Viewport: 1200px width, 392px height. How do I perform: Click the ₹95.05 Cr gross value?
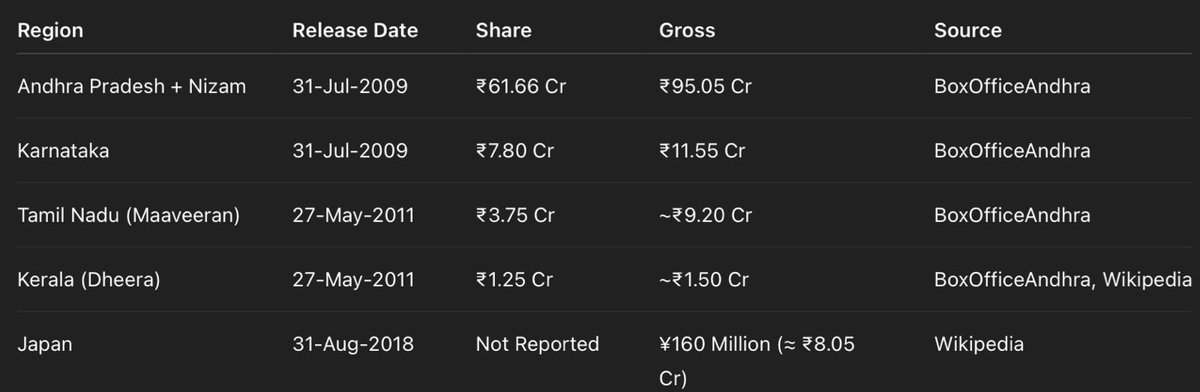(x=705, y=87)
